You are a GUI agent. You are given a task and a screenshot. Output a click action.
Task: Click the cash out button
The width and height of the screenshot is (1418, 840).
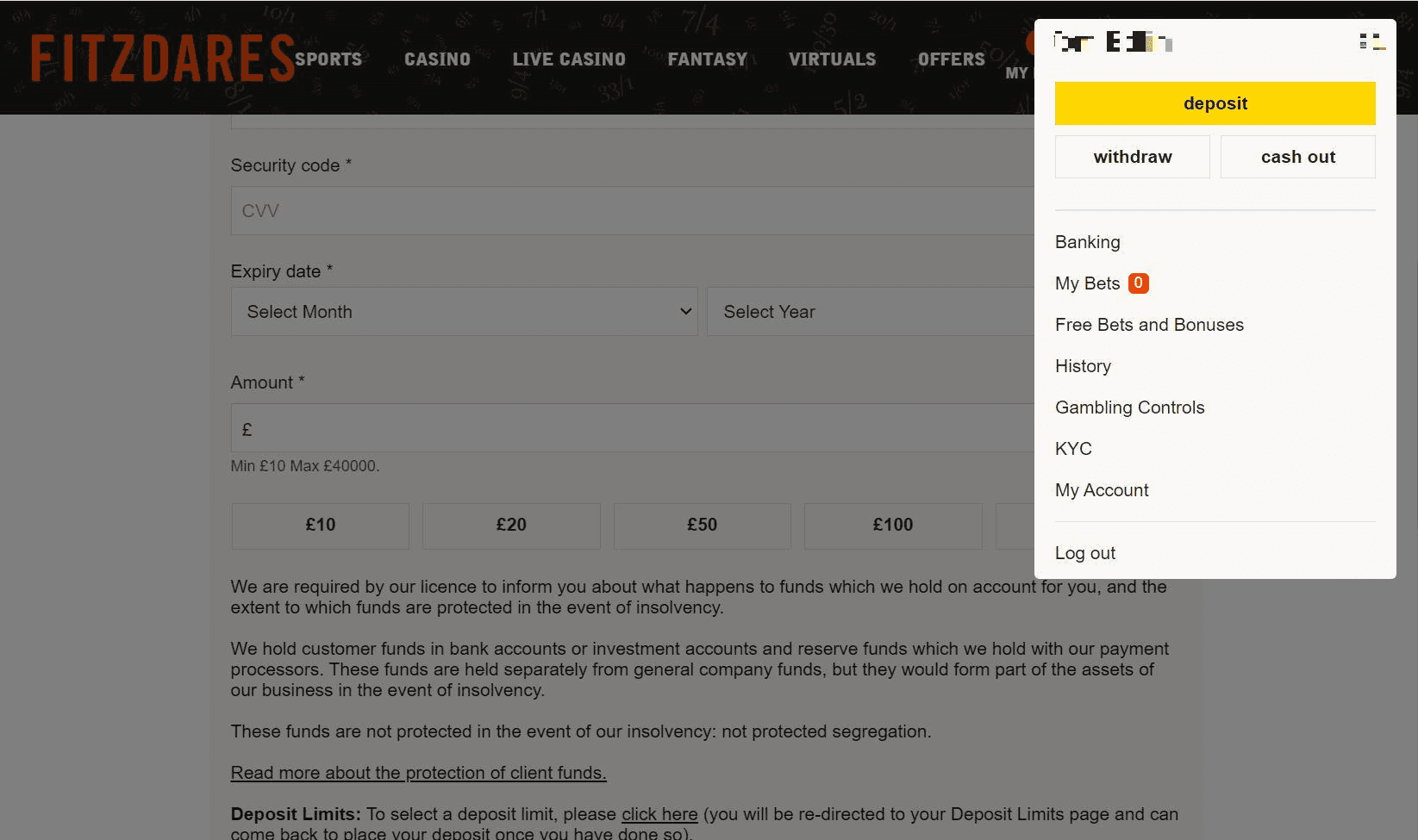tap(1297, 157)
